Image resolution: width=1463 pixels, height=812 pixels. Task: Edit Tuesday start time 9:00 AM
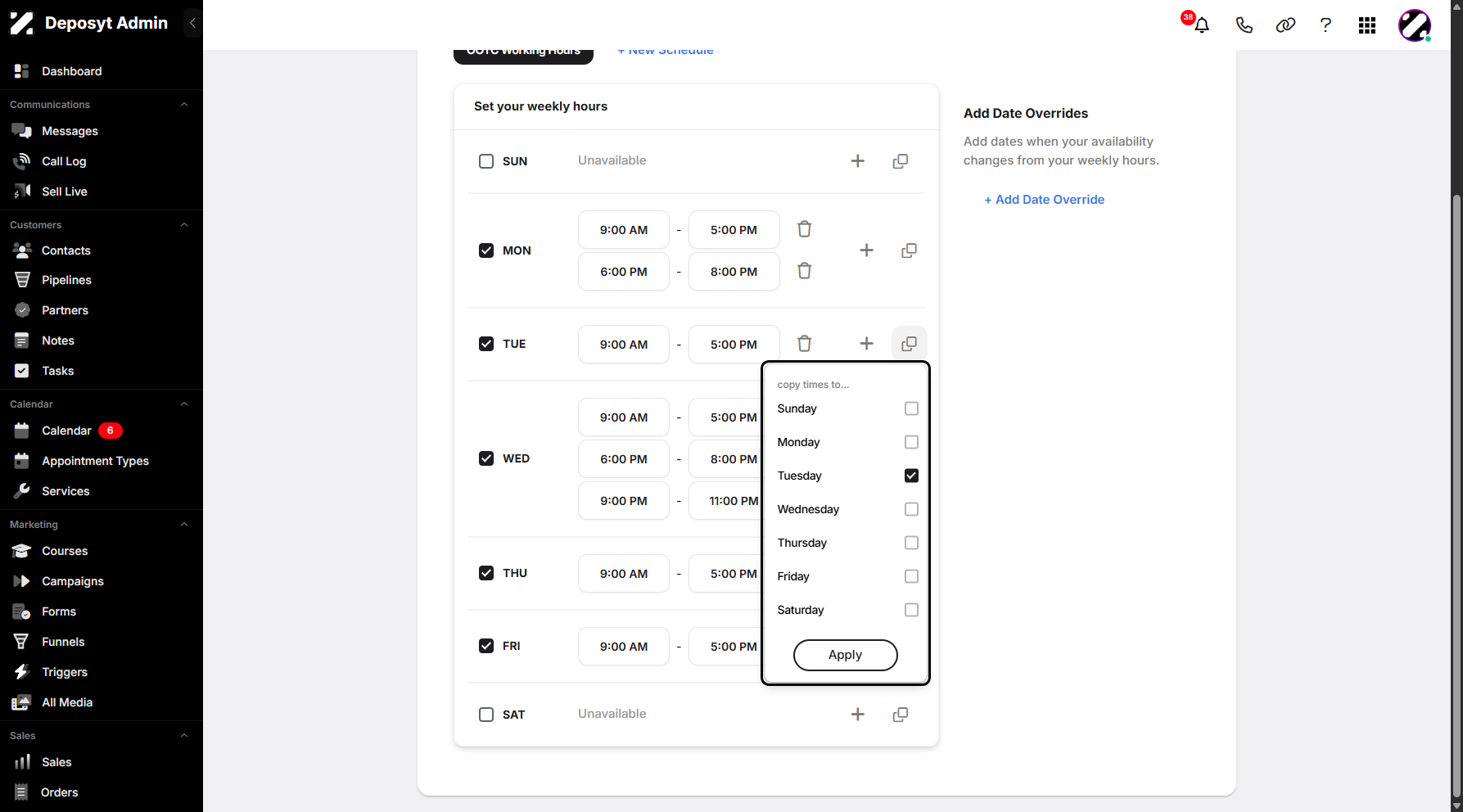click(x=624, y=345)
